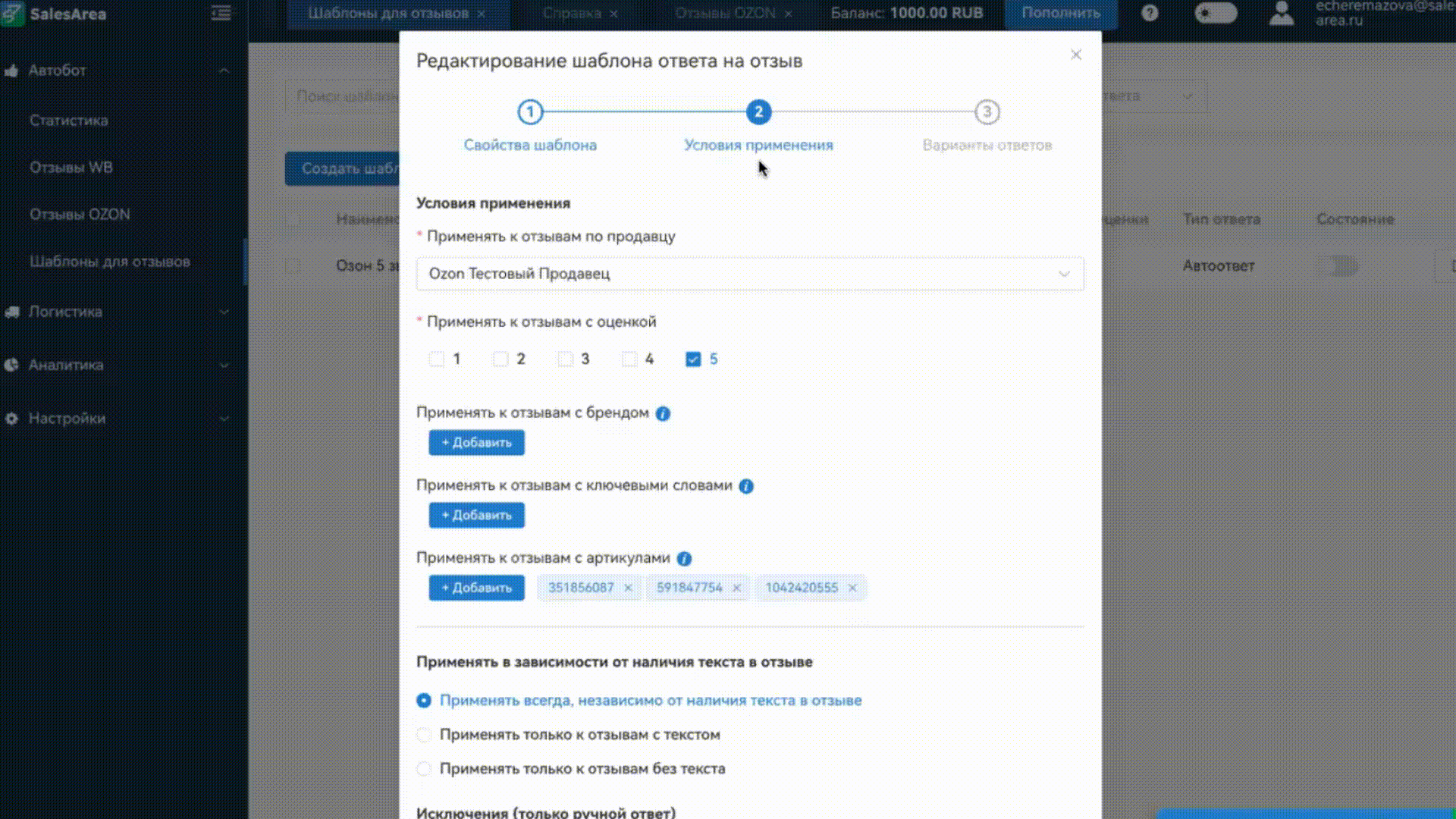Screen dimensions: 1456x819
Task: Select step 2 circle indicator
Action: [x=758, y=112]
